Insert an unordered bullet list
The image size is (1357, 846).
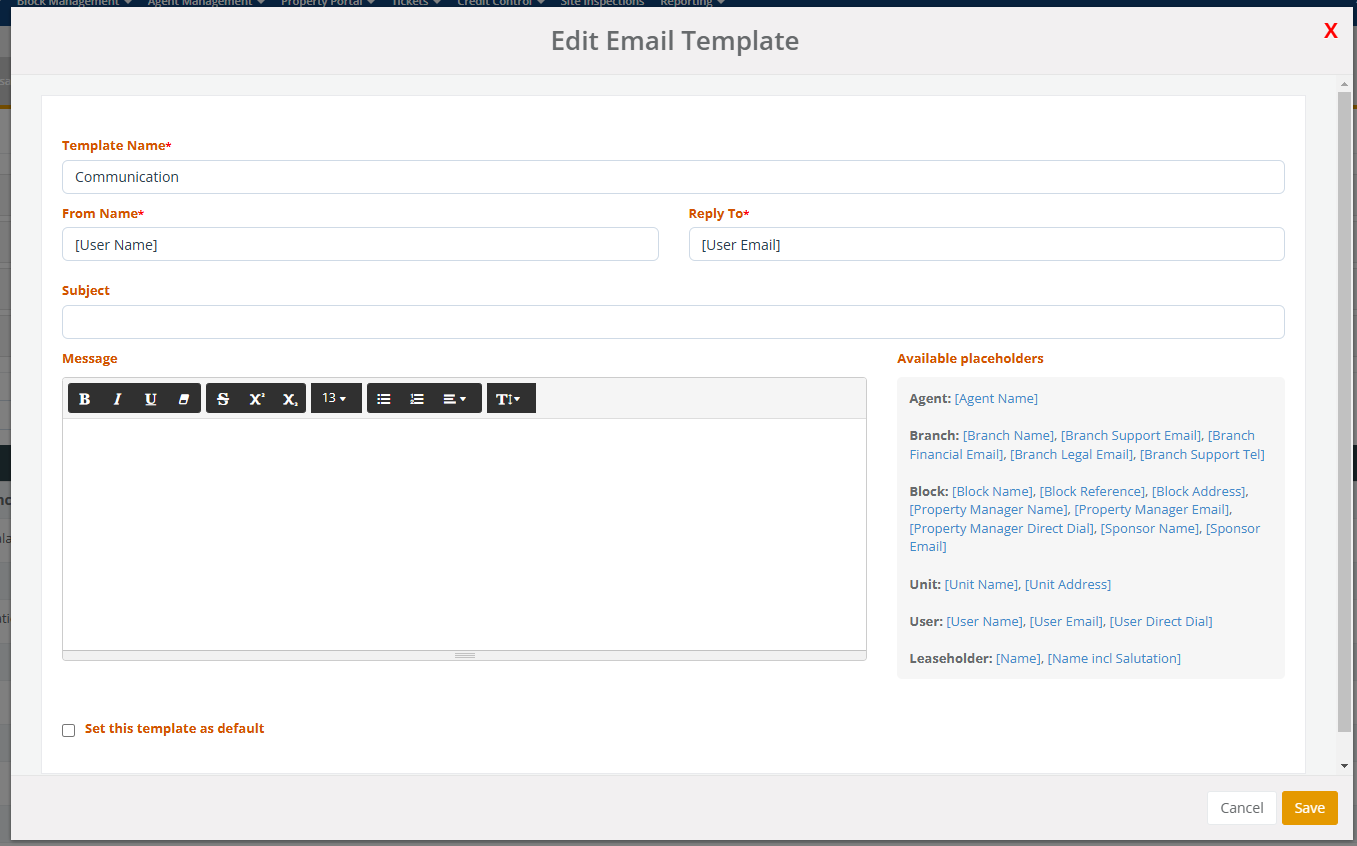(384, 399)
